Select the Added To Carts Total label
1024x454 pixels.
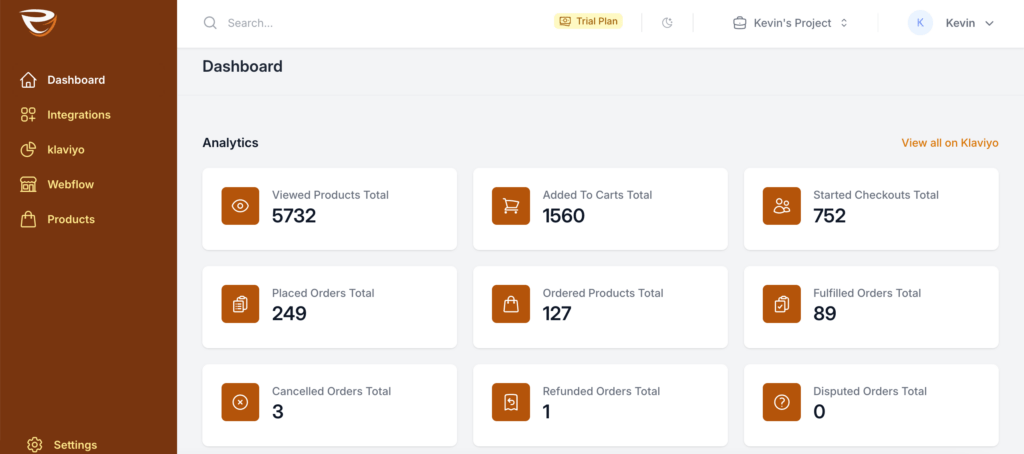(597, 195)
